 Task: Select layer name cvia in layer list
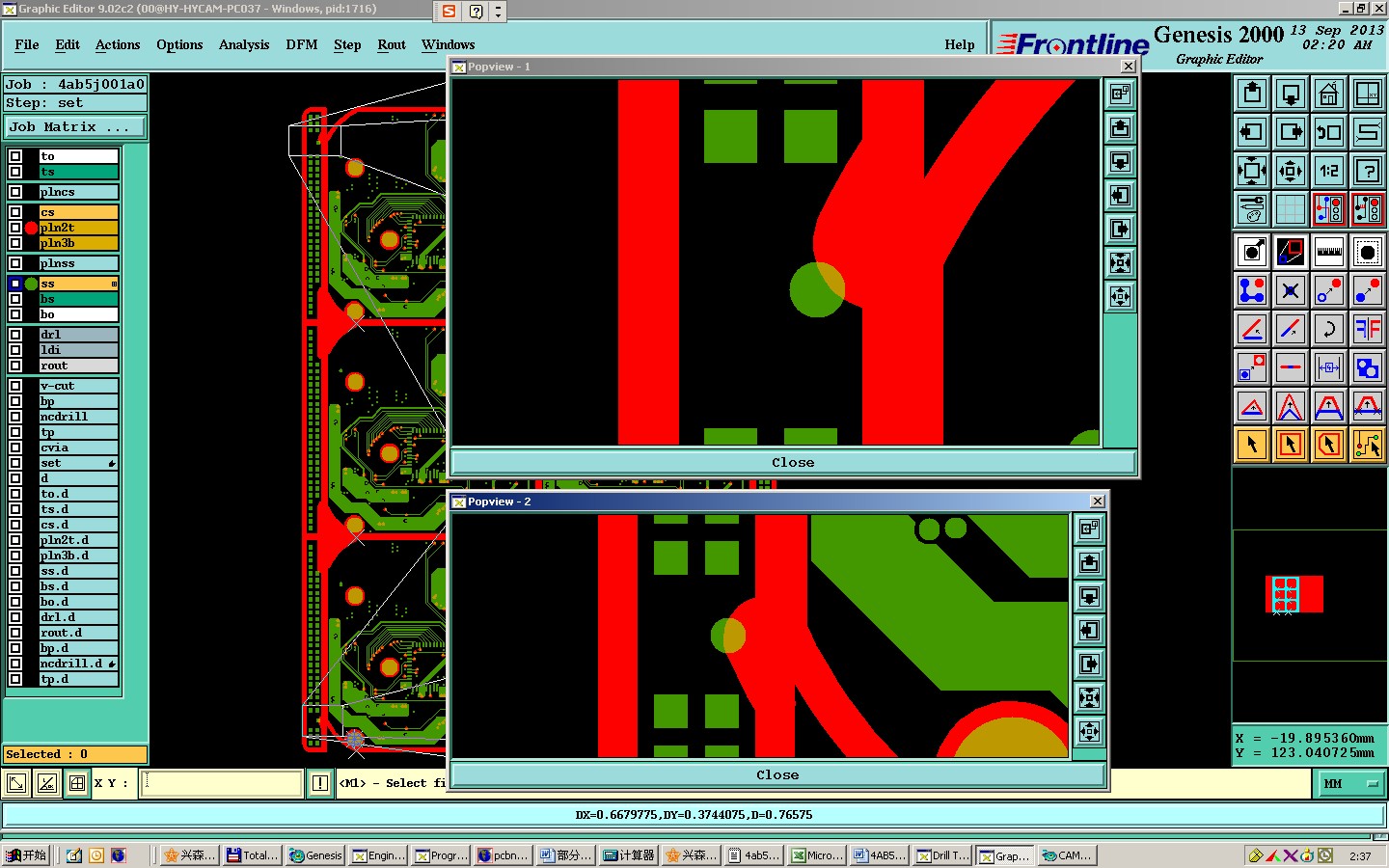tap(78, 448)
